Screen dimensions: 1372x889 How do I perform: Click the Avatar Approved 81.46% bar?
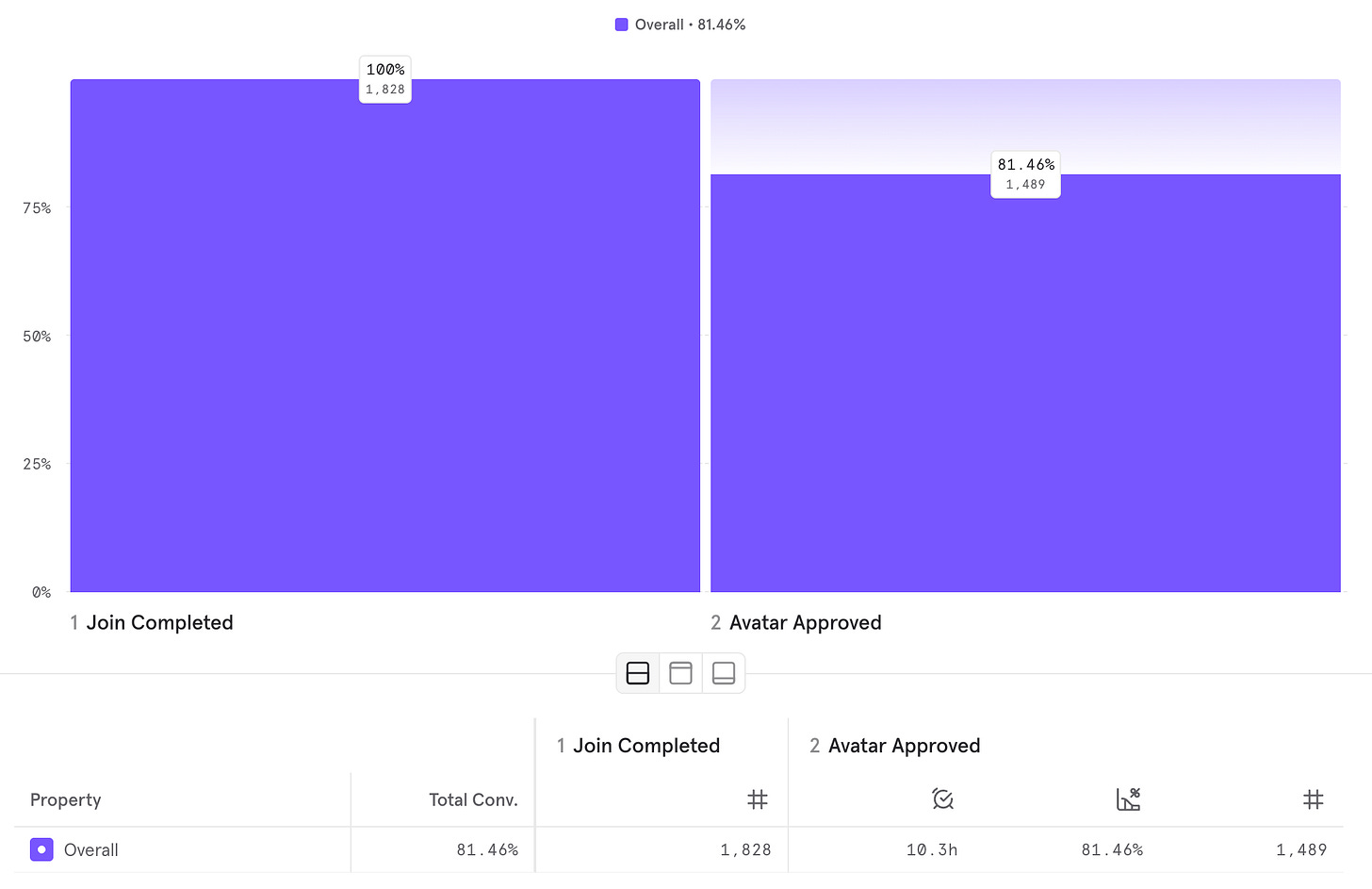pyautogui.click(x=1025, y=383)
